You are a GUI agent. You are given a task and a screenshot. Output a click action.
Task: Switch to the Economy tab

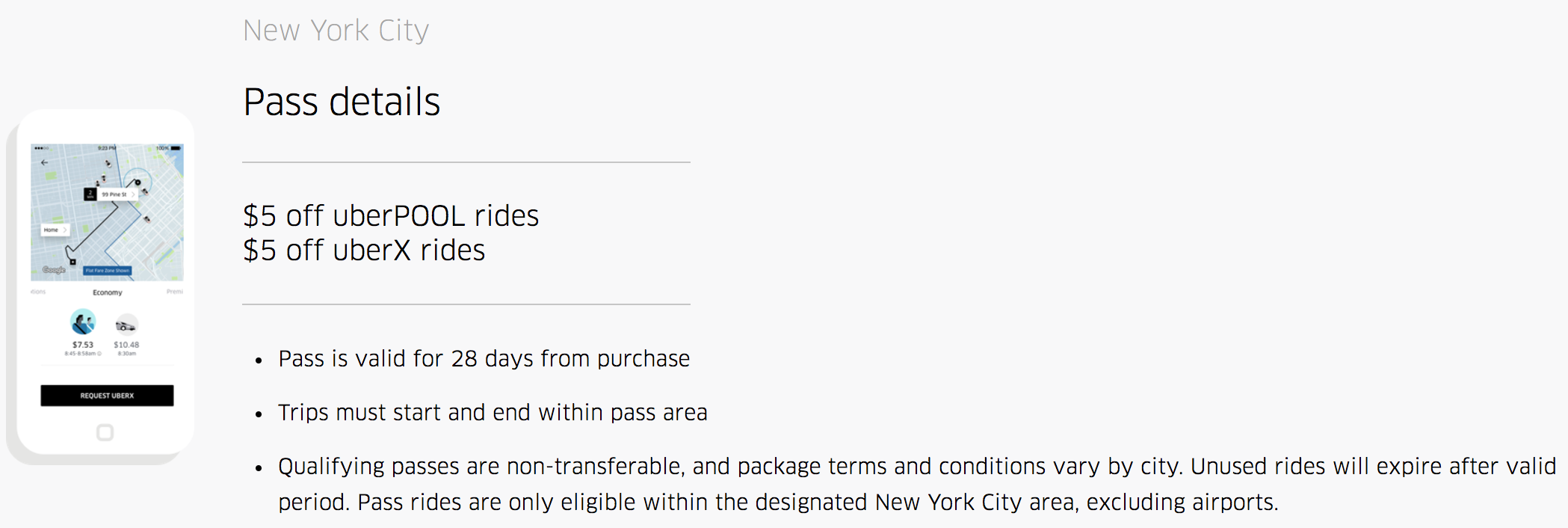tap(108, 292)
